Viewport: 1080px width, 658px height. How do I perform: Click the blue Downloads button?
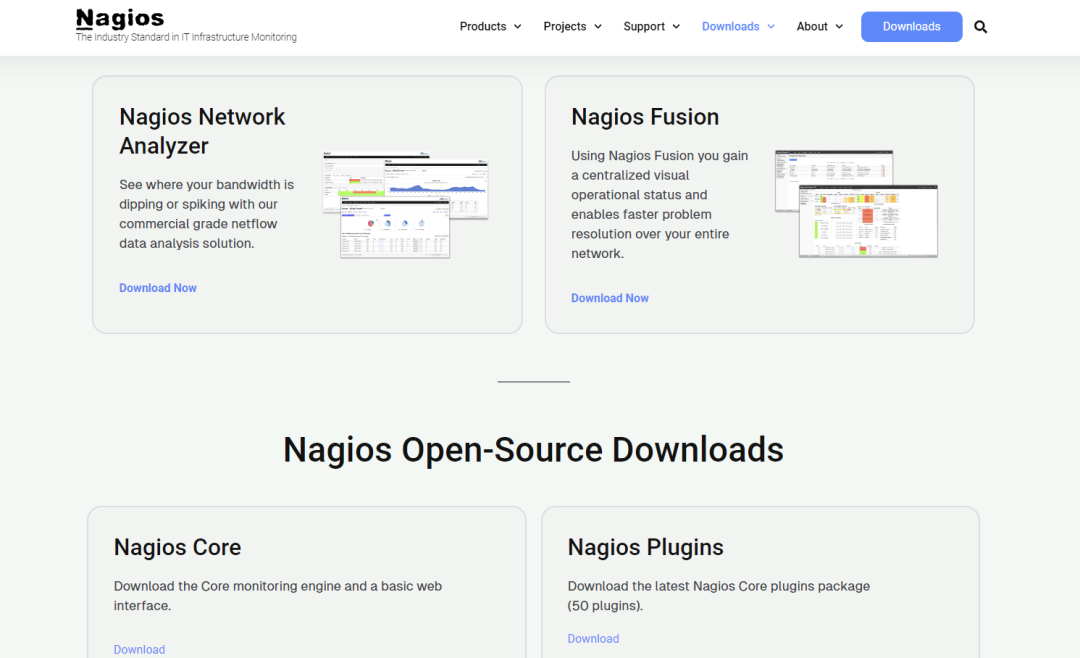pyautogui.click(x=911, y=27)
